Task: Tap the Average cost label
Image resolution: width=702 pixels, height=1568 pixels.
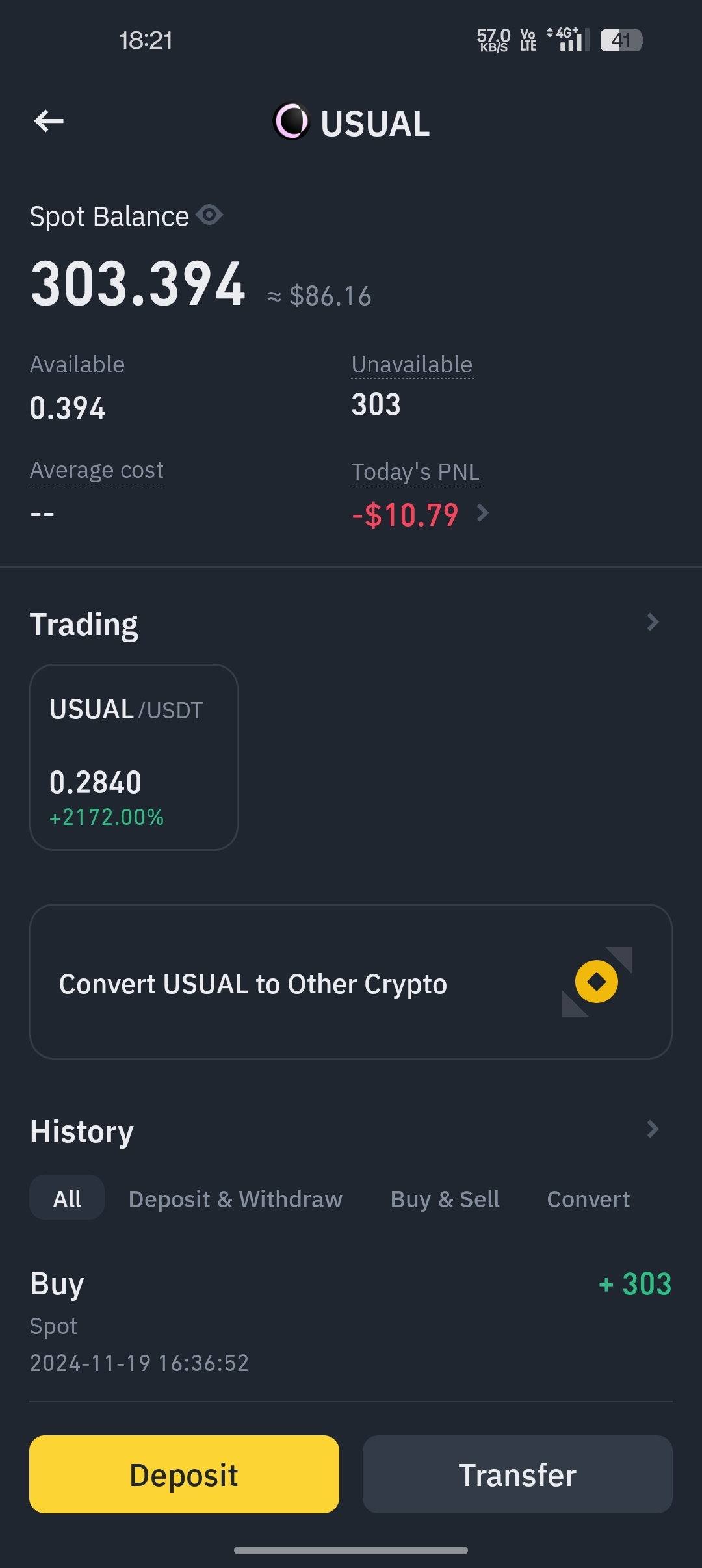Action: point(97,470)
